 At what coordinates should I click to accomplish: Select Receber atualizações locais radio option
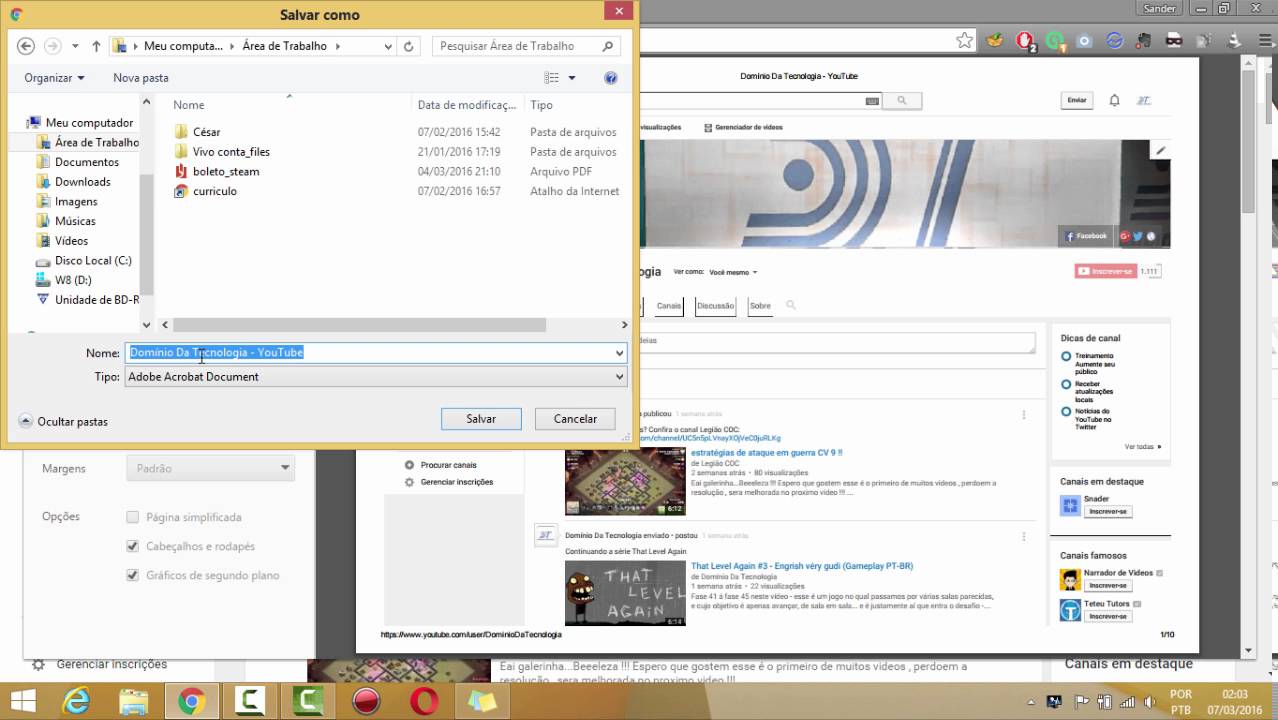tap(1066, 384)
